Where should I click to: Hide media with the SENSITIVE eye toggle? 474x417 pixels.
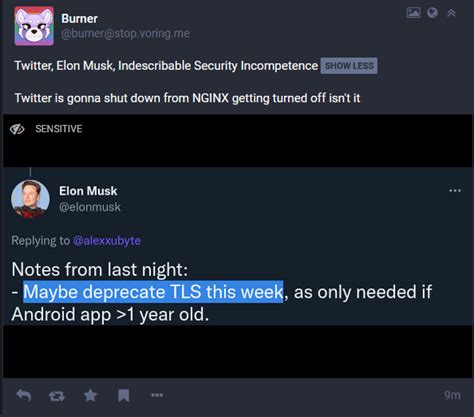[46, 129]
